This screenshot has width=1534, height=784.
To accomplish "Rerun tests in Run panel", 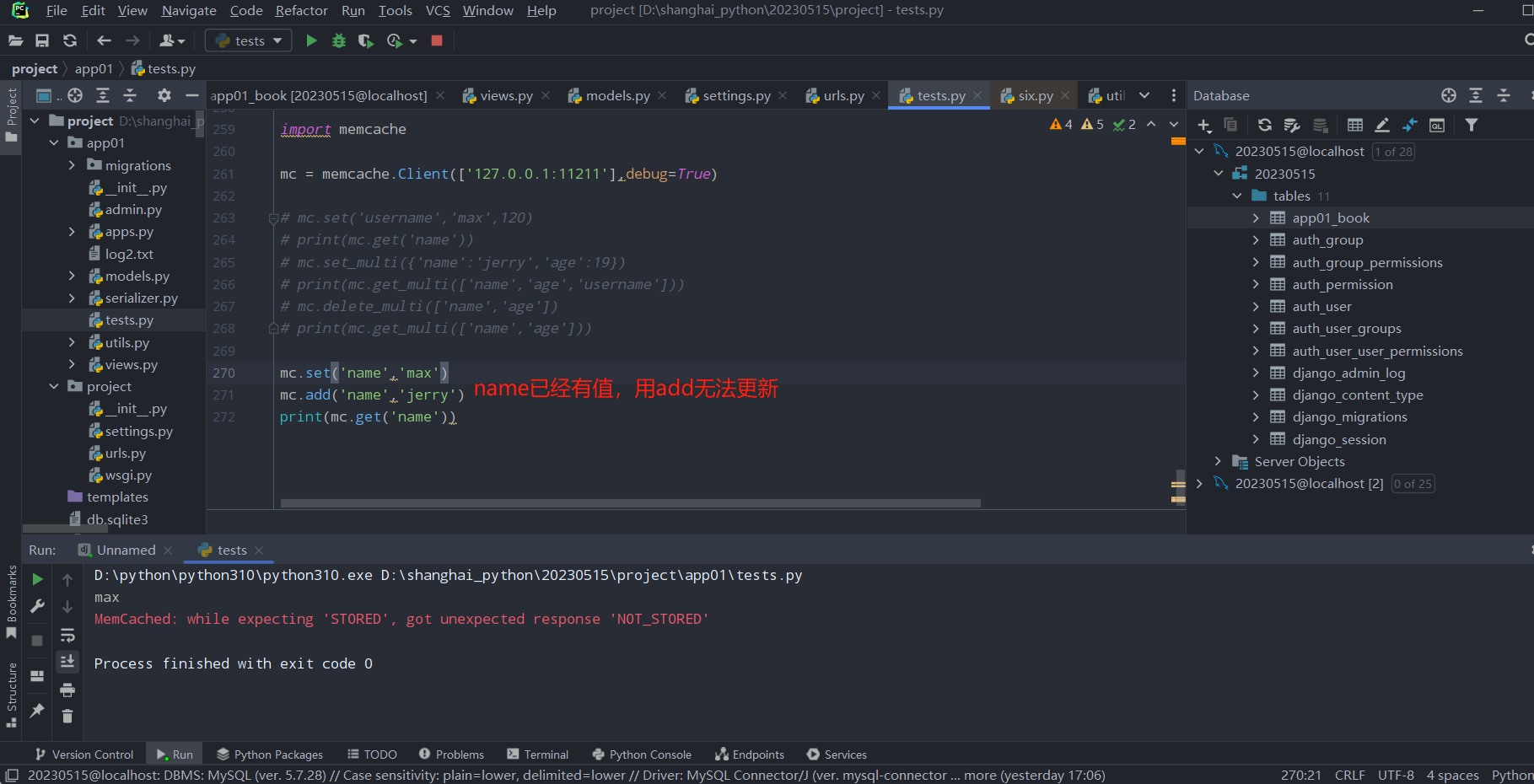I will click(37, 579).
